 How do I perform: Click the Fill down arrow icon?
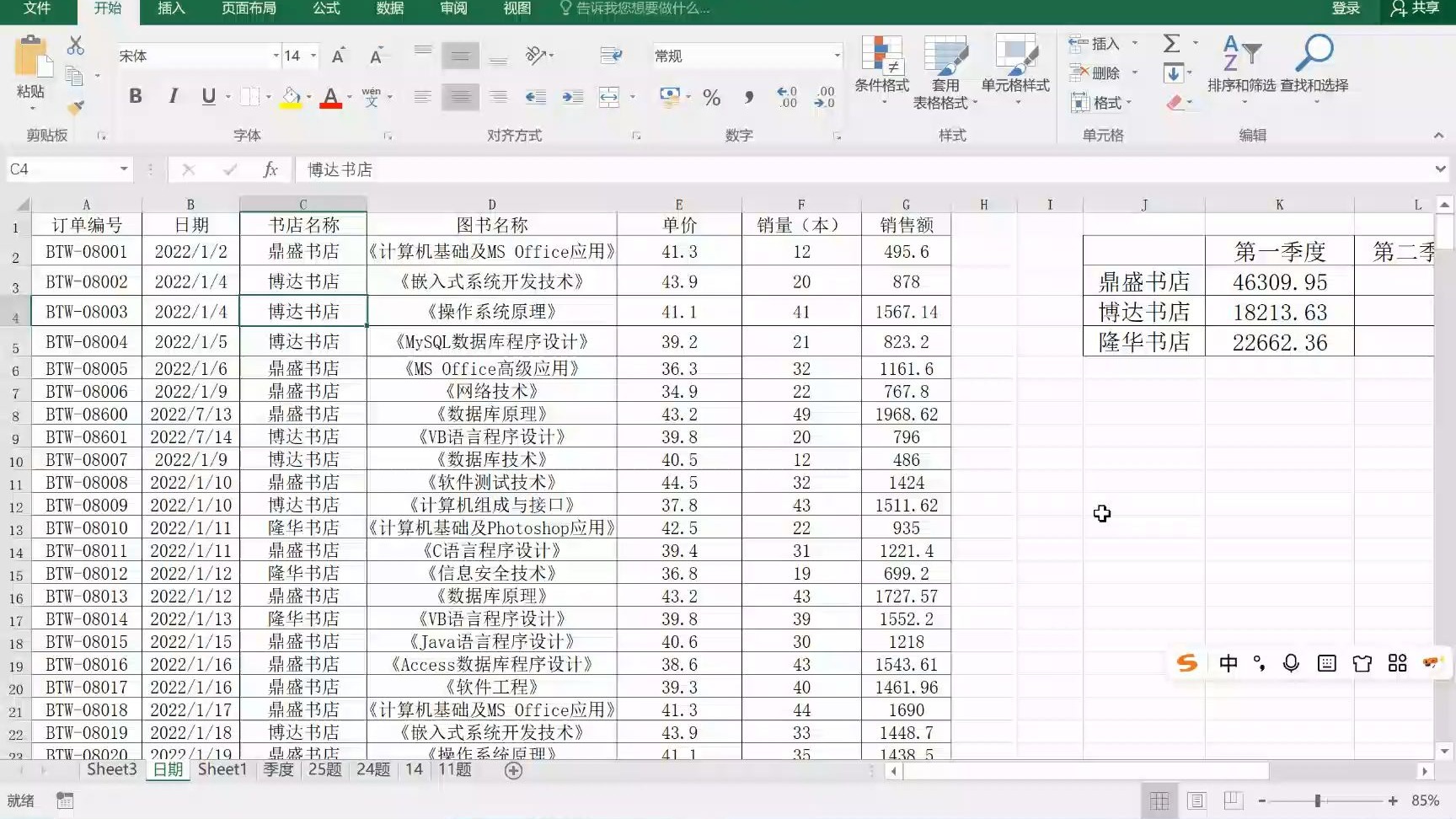click(x=1173, y=73)
